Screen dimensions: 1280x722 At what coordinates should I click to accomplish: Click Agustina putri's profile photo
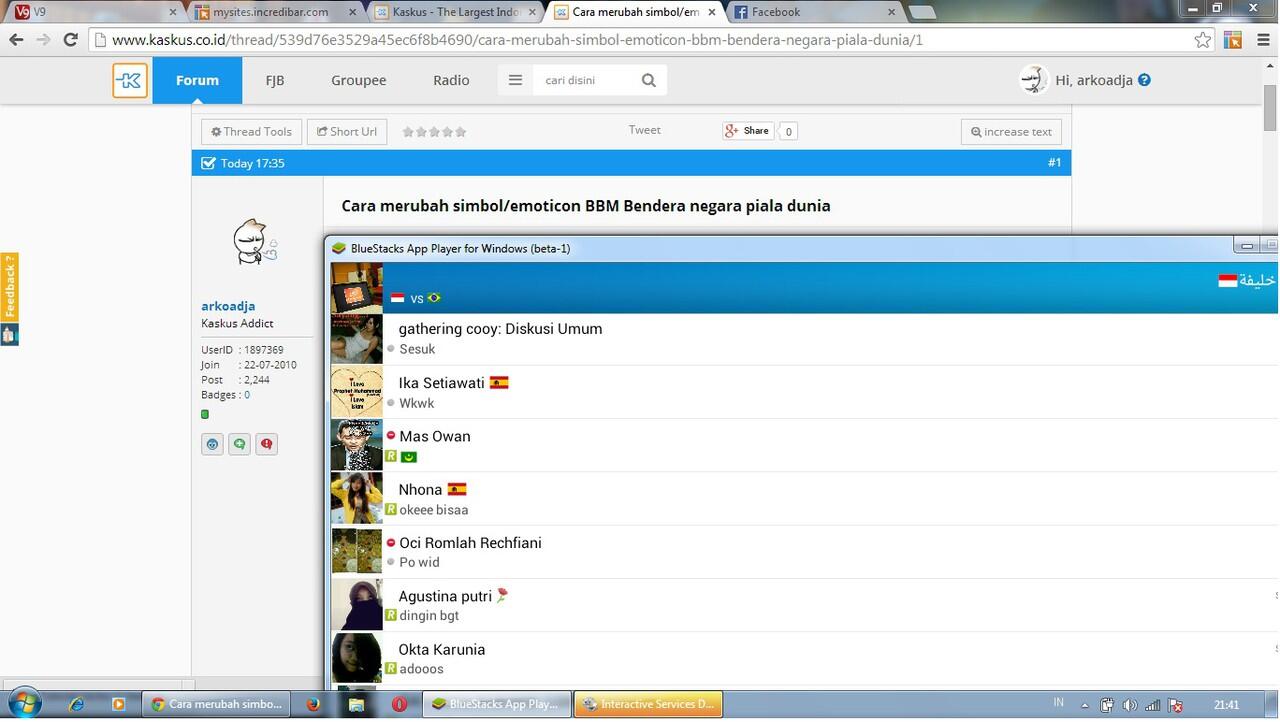[x=357, y=605]
